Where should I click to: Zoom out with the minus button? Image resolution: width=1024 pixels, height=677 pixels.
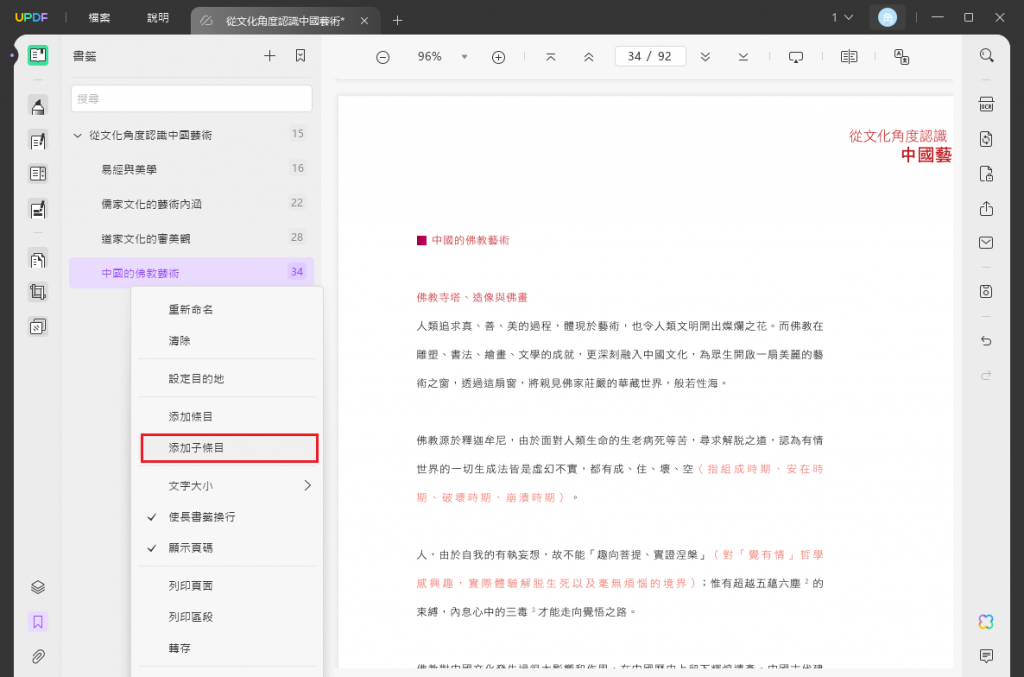pos(383,57)
